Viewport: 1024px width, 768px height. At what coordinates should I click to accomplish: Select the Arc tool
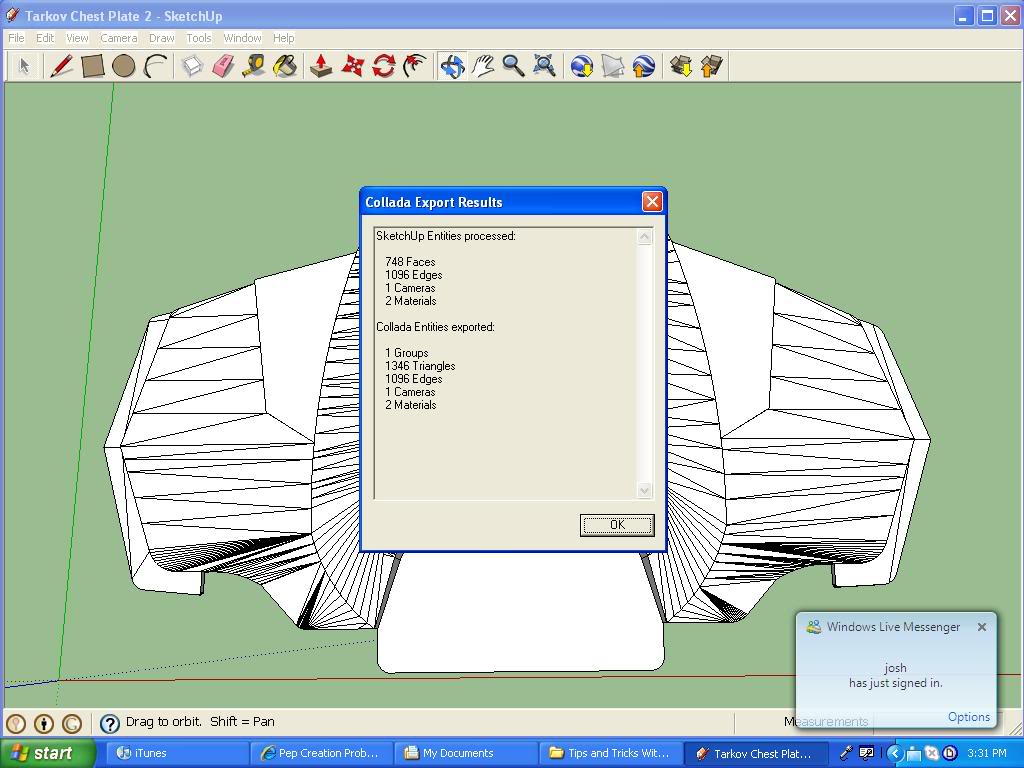pyautogui.click(x=155, y=67)
